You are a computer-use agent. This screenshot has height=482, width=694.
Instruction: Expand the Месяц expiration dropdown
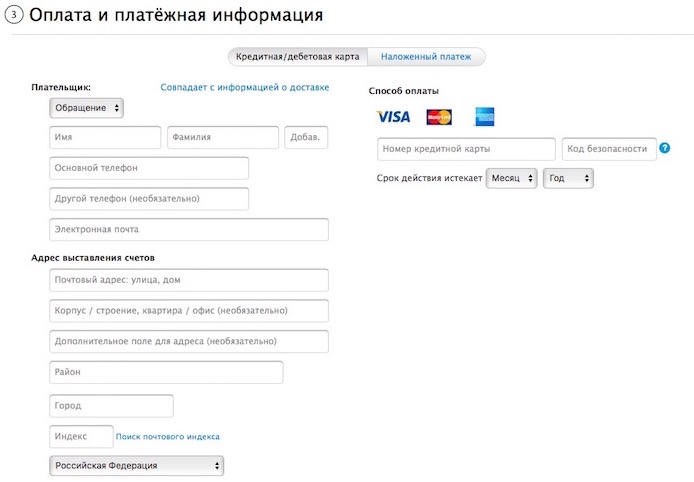511,178
